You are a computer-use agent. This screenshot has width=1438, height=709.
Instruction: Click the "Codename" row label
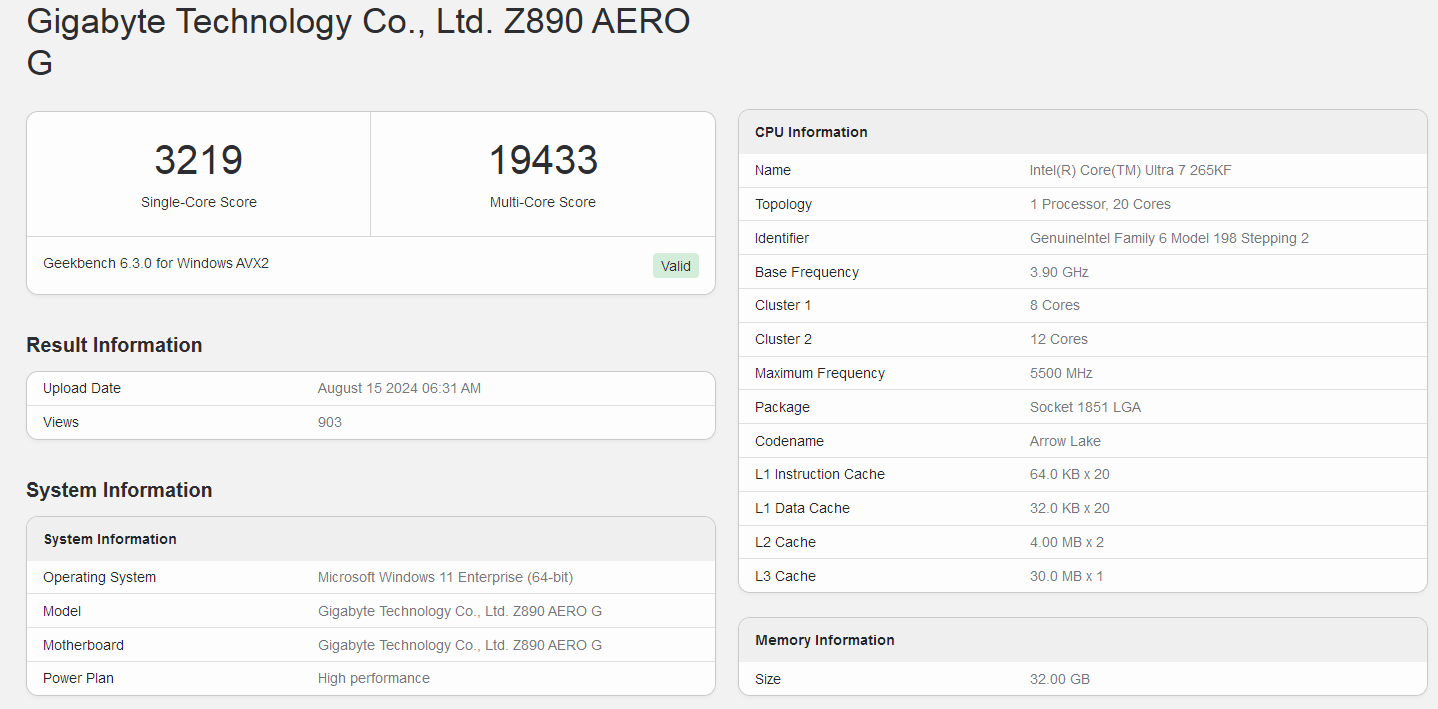789,441
